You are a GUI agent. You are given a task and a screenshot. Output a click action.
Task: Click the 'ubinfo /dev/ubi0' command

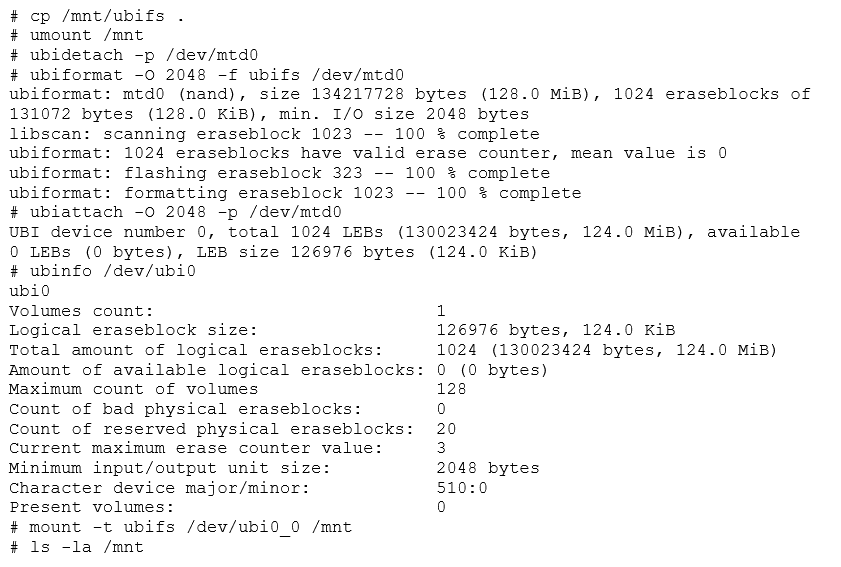(x=113, y=271)
